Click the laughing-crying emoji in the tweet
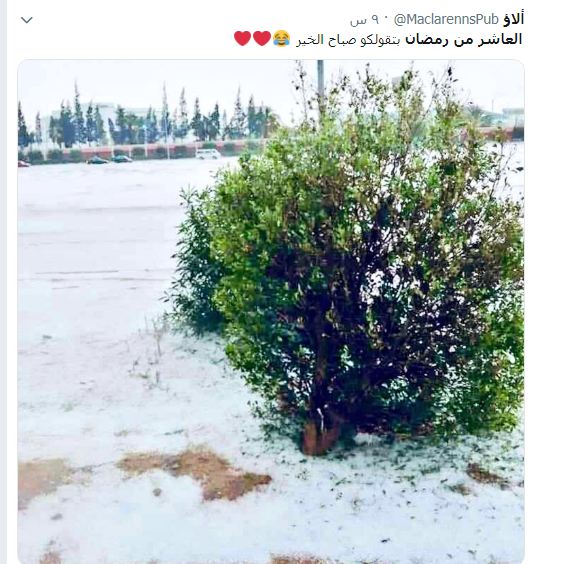Screen dimensions: 579x564 282,38
